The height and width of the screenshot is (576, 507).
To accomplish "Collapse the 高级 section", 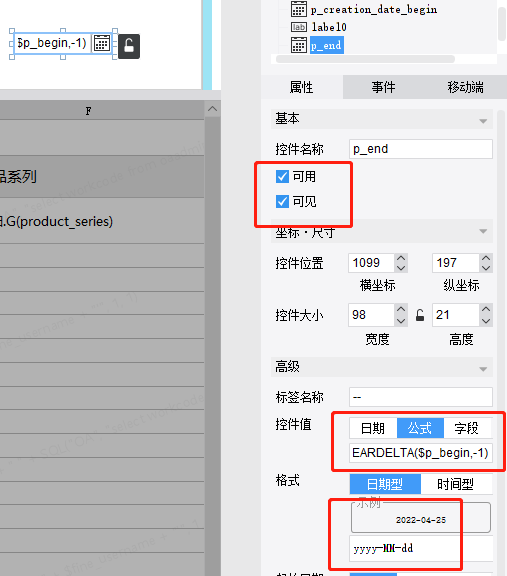I will 483,369.
